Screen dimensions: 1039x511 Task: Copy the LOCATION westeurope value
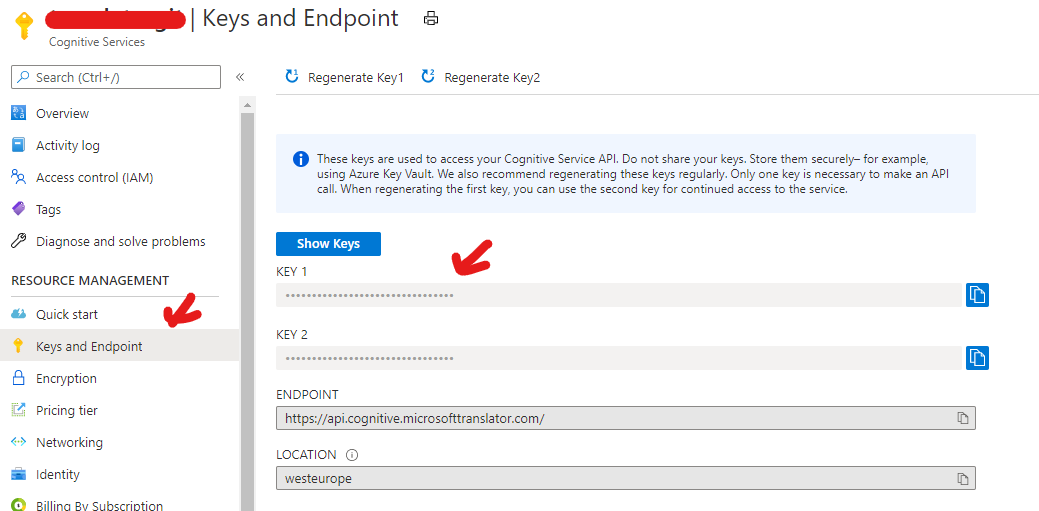pos(963,479)
